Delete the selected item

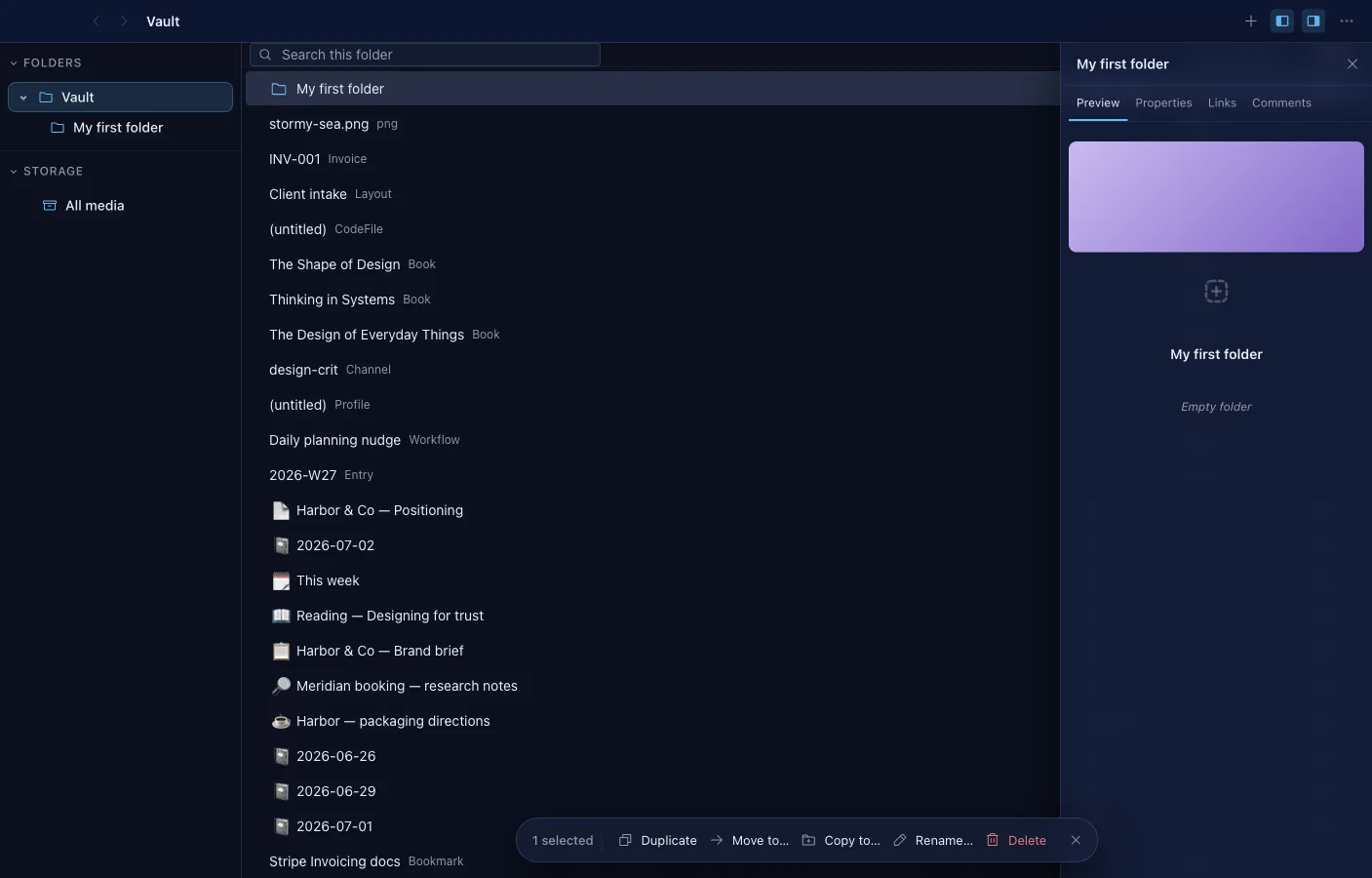(x=1016, y=840)
